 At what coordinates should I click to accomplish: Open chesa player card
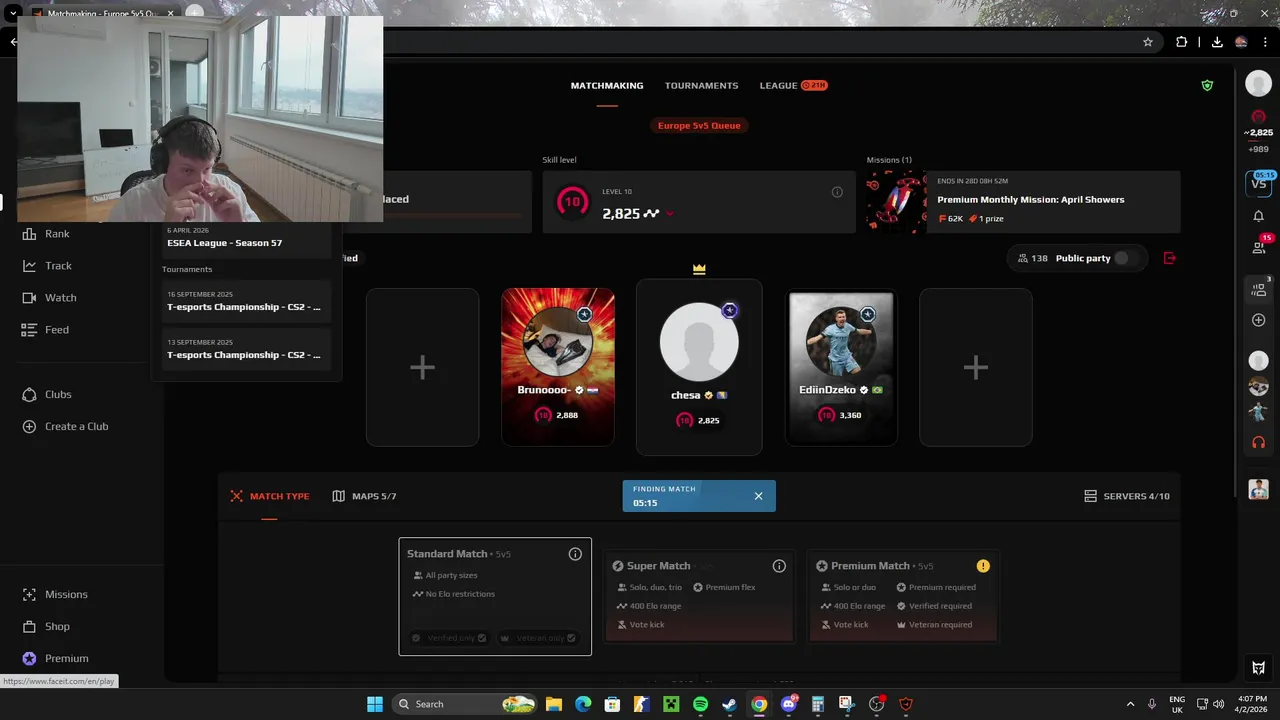click(x=699, y=367)
